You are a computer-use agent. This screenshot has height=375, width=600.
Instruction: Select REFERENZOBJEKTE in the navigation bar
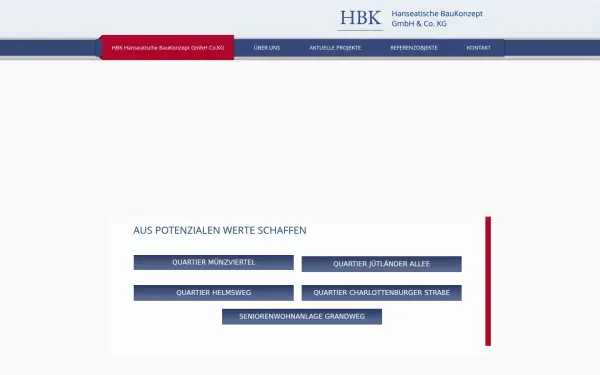click(414, 48)
